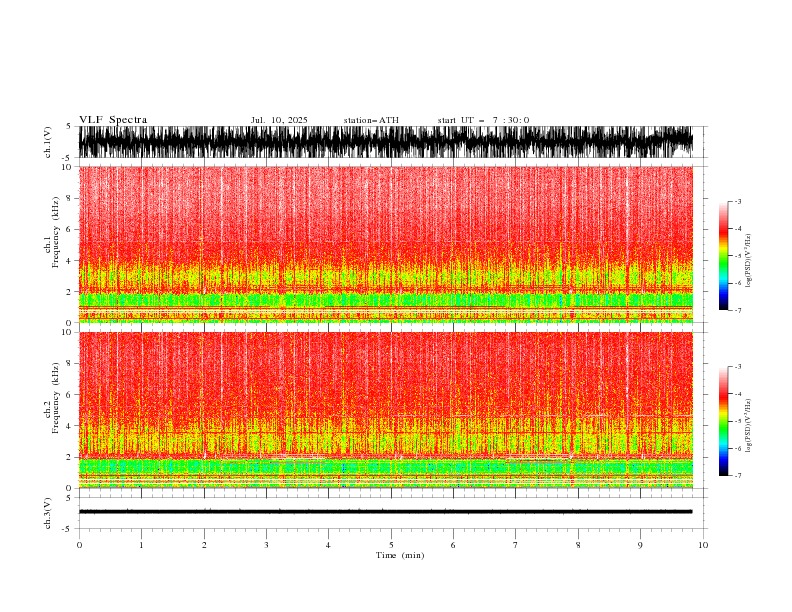Click the date 'Jul. 10, 2025'

279,120
